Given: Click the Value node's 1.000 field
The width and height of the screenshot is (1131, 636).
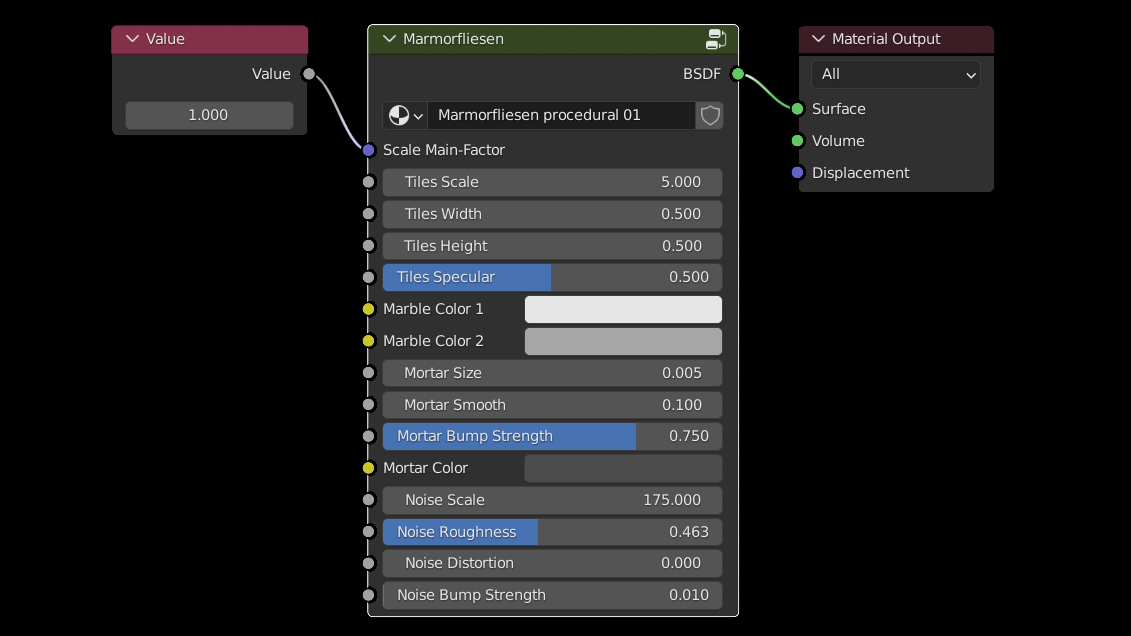Looking at the screenshot, I should point(209,115).
